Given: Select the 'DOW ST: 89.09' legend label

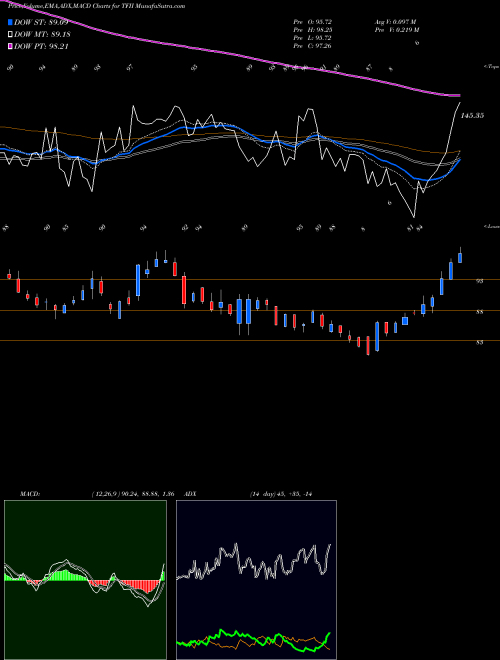Looking at the screenshot, I should pyautogui.click(x=41, y=22).
